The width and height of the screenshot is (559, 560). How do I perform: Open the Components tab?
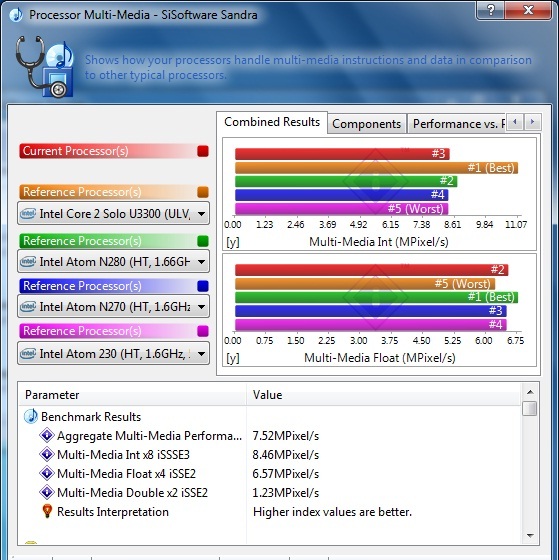click(366, 124)
